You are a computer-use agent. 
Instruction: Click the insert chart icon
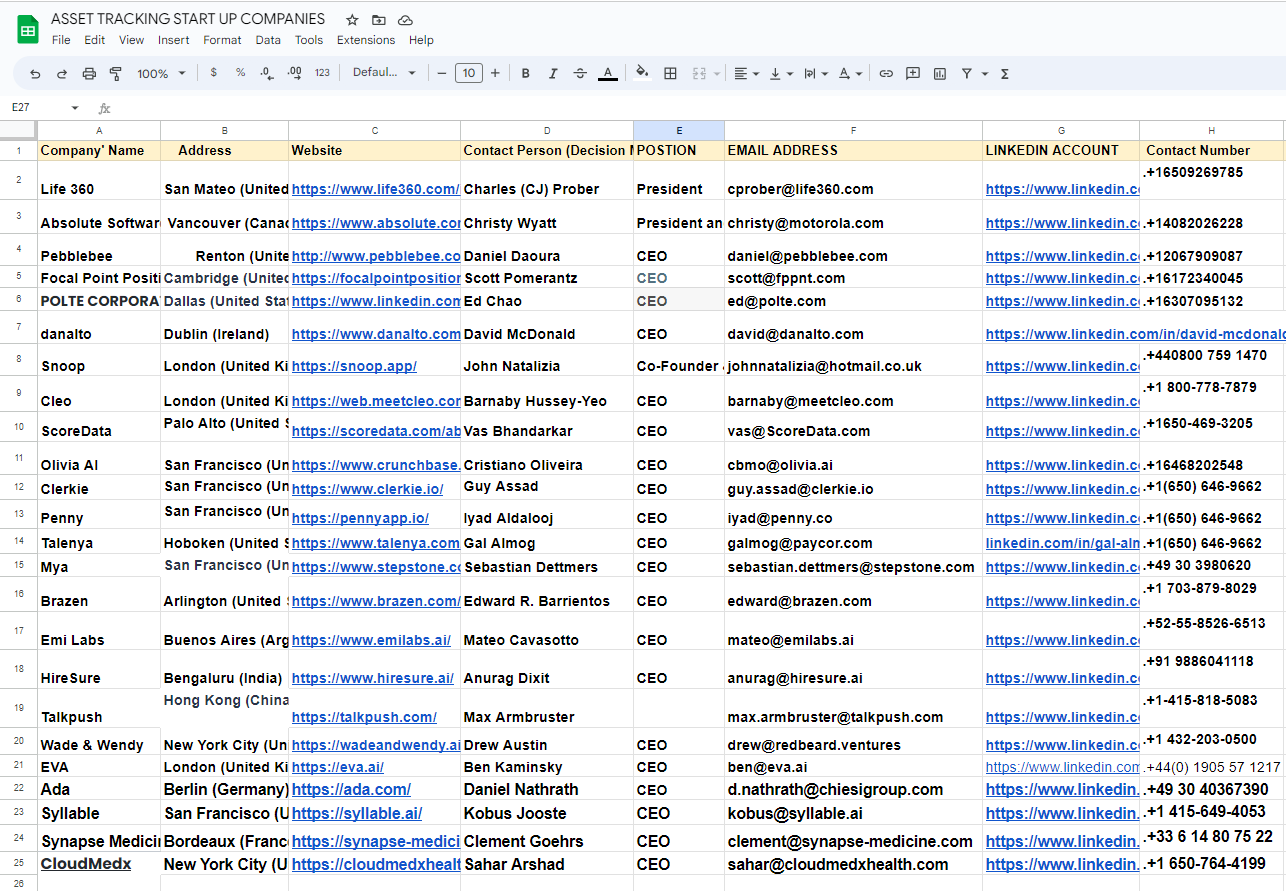coord(940,73)
